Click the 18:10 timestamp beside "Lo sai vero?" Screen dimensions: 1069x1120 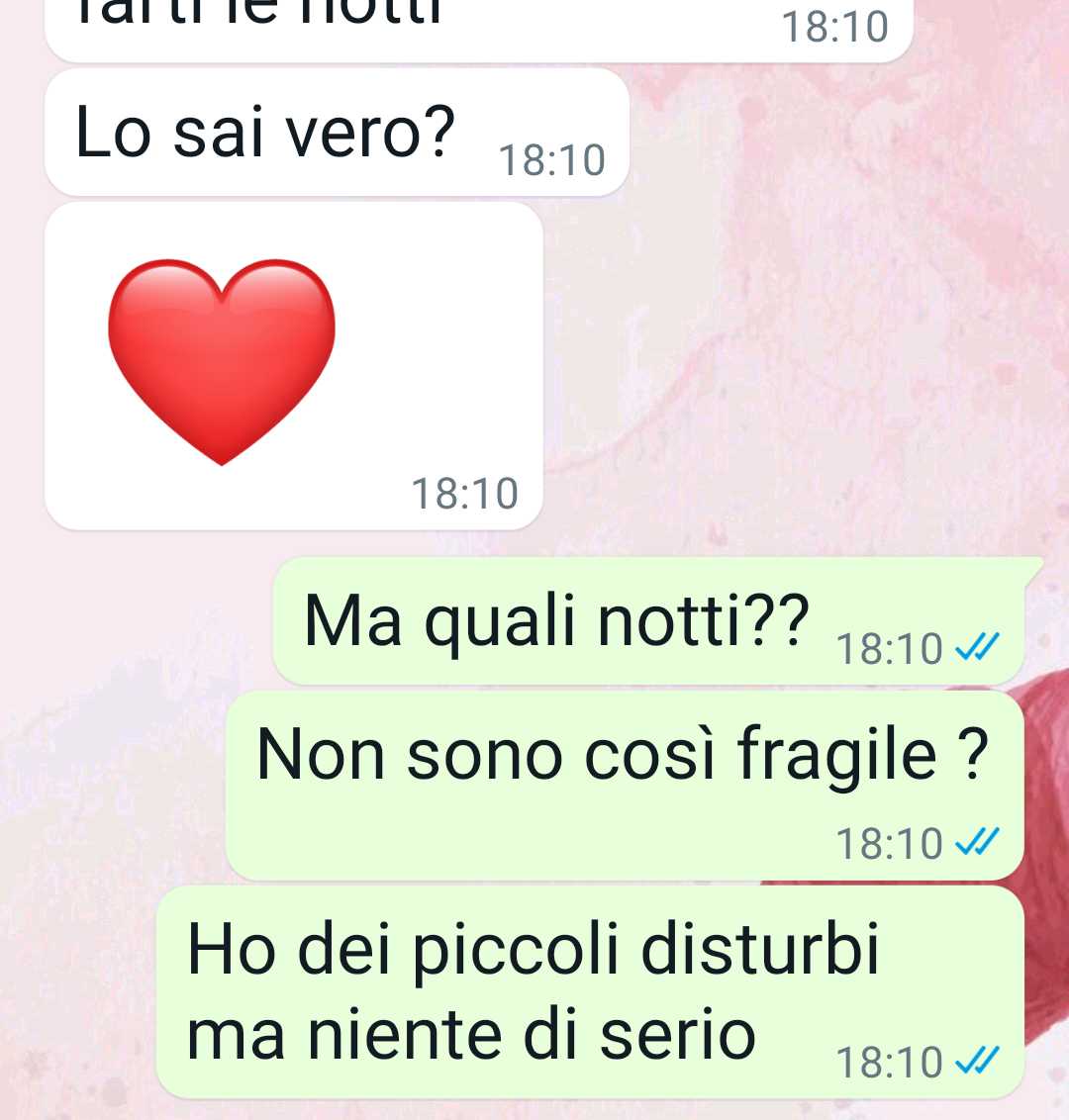[551, 160]
